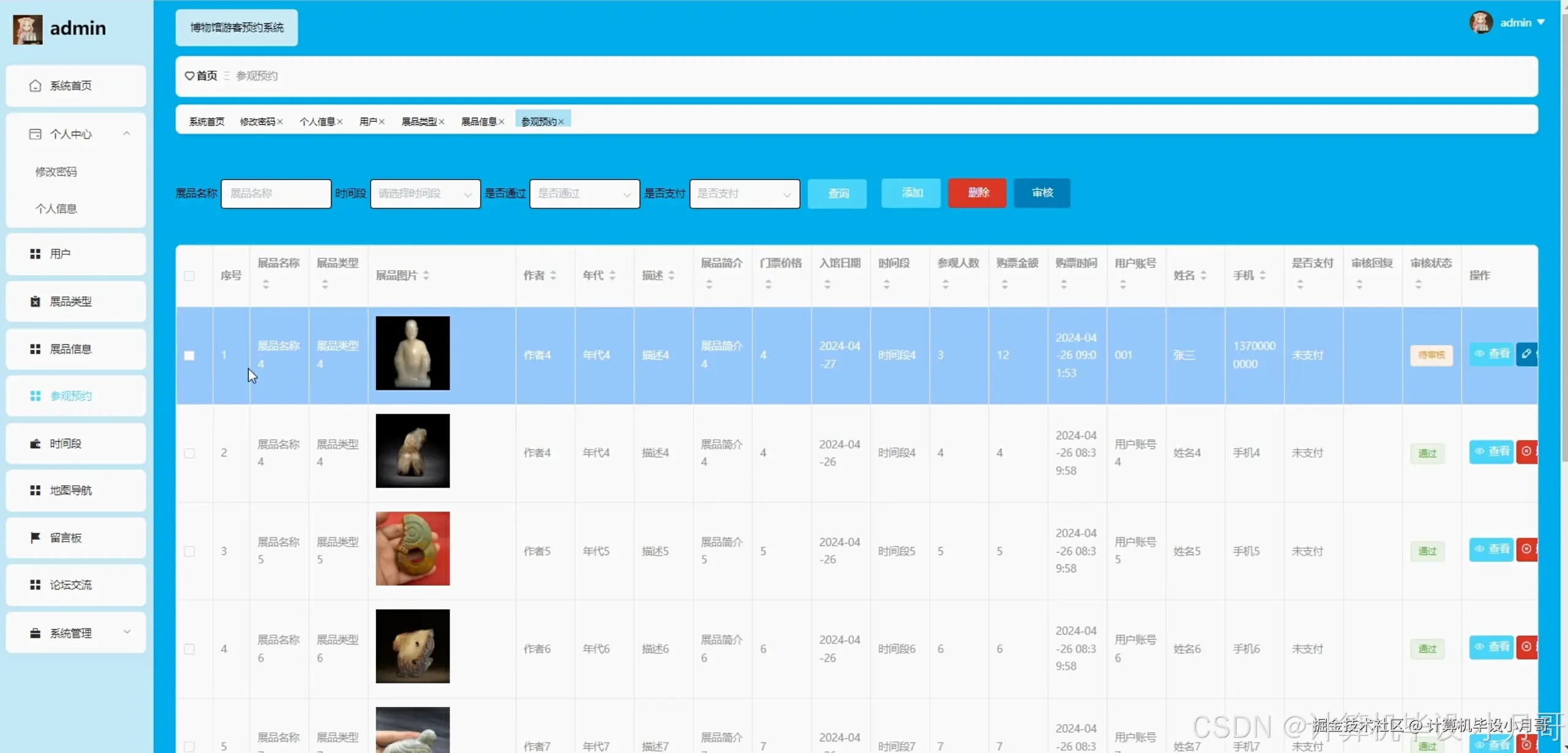The image size is (1568, 753).
Task: Click the admin avatar in top right
Action: tap(1480, 23)
